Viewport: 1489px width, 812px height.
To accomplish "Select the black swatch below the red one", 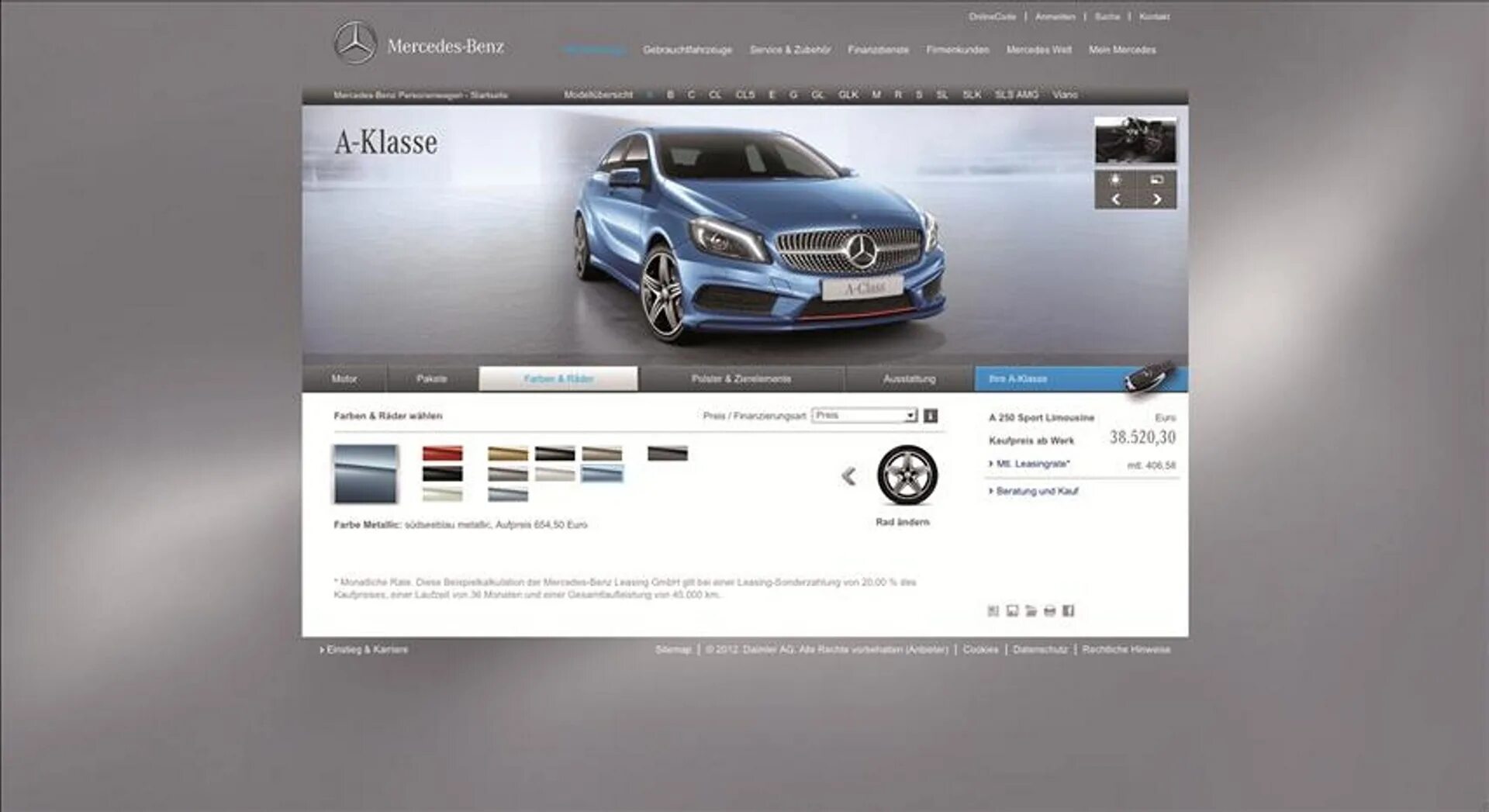I will click(x=442, y=474).
